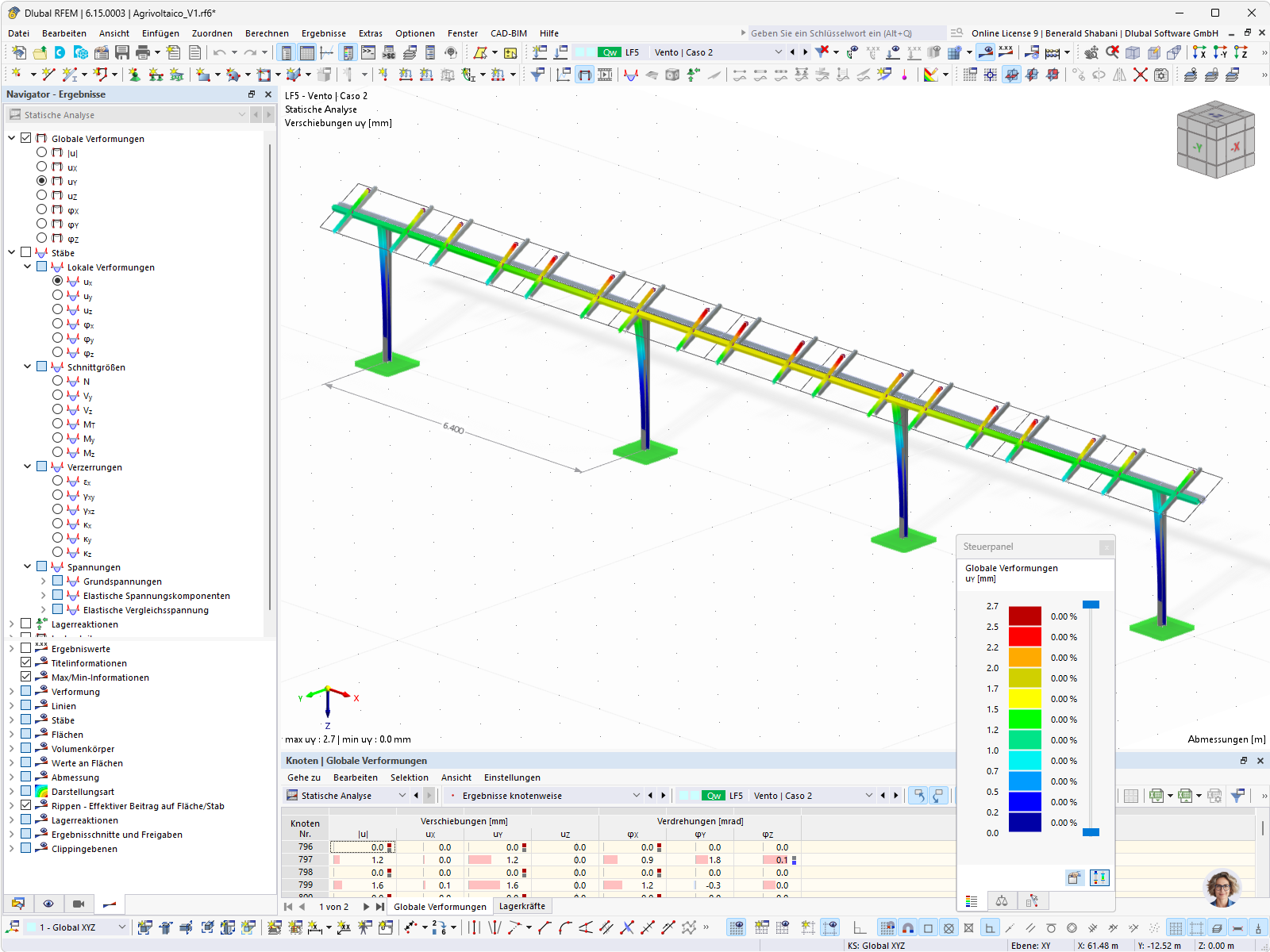Open the Navigator Views eye tab icon
Viewport: 1270px width, 952px height.
pyautogui.click(x=48, y=904)
